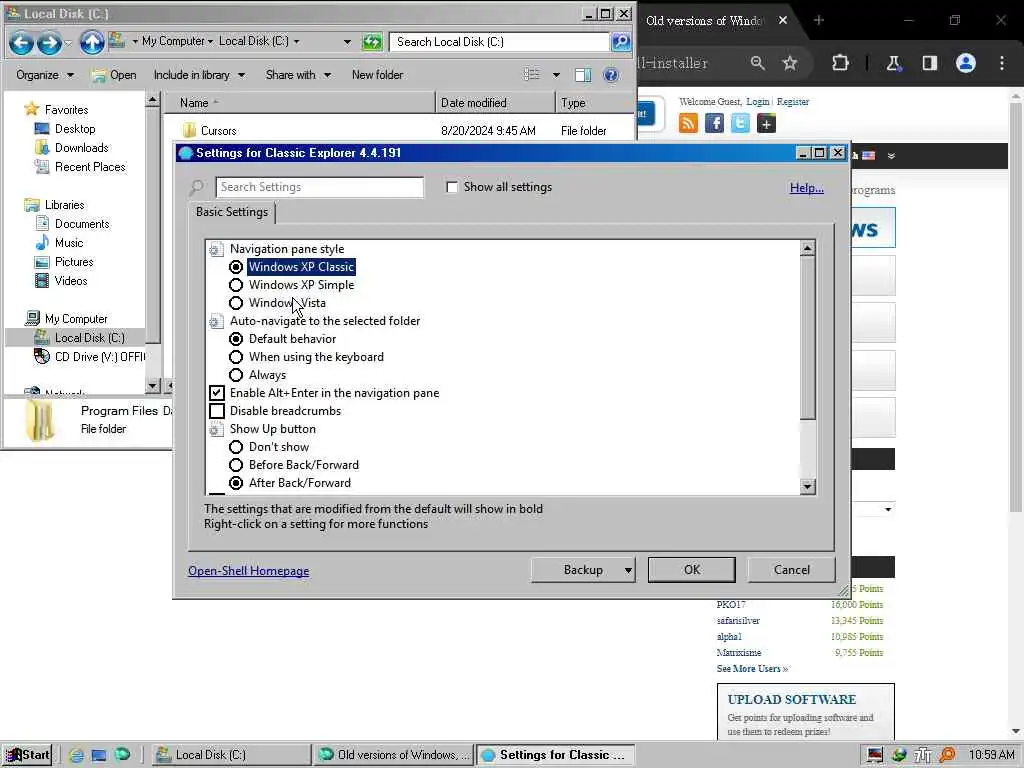Click the Start button on taskbar
1024x768 pixels.
click(x=27, y=754)
